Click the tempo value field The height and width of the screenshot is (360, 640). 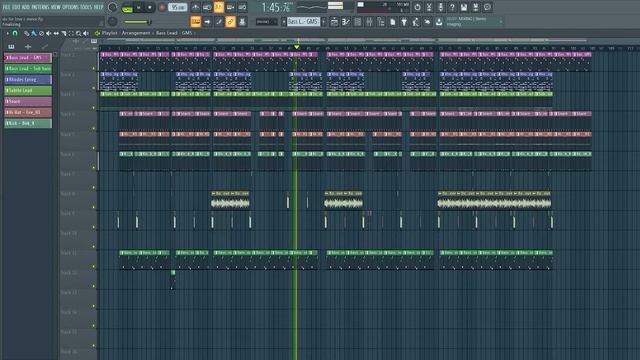pyautogui.click(x=178, y=7)
